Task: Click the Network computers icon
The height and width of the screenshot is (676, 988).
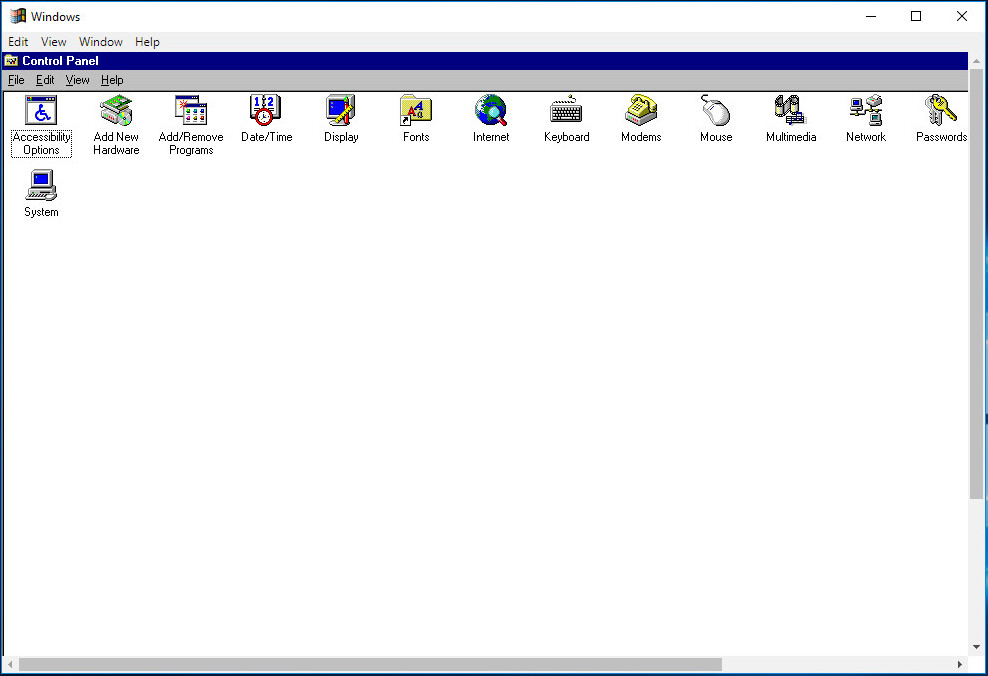Action: coord(866,111)
